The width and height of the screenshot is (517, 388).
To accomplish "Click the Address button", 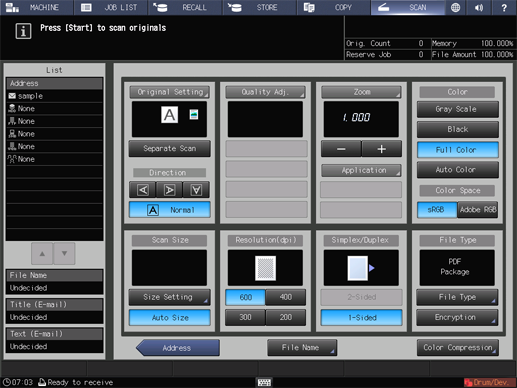I will [x=178, y=348].
